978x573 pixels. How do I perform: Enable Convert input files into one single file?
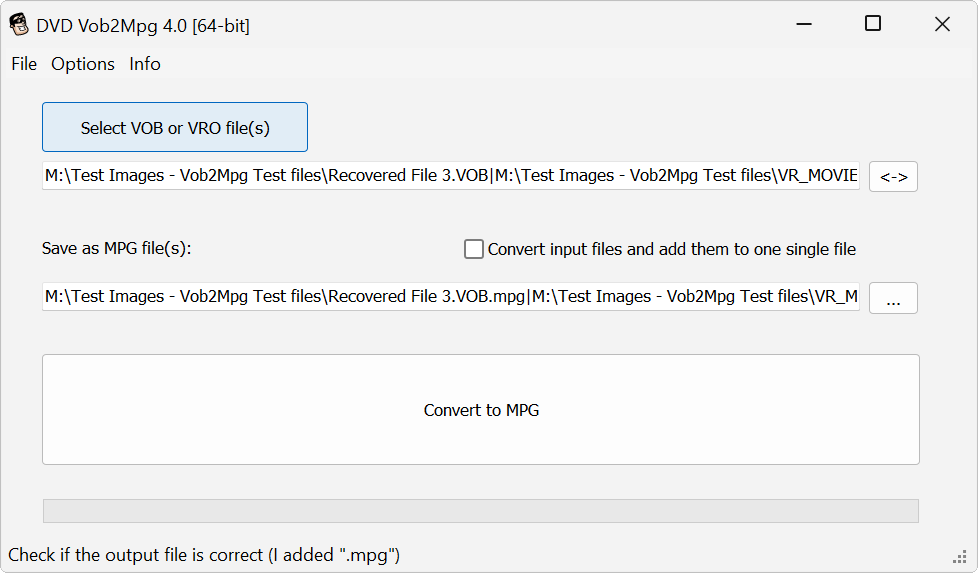click(x=474, y=249)
